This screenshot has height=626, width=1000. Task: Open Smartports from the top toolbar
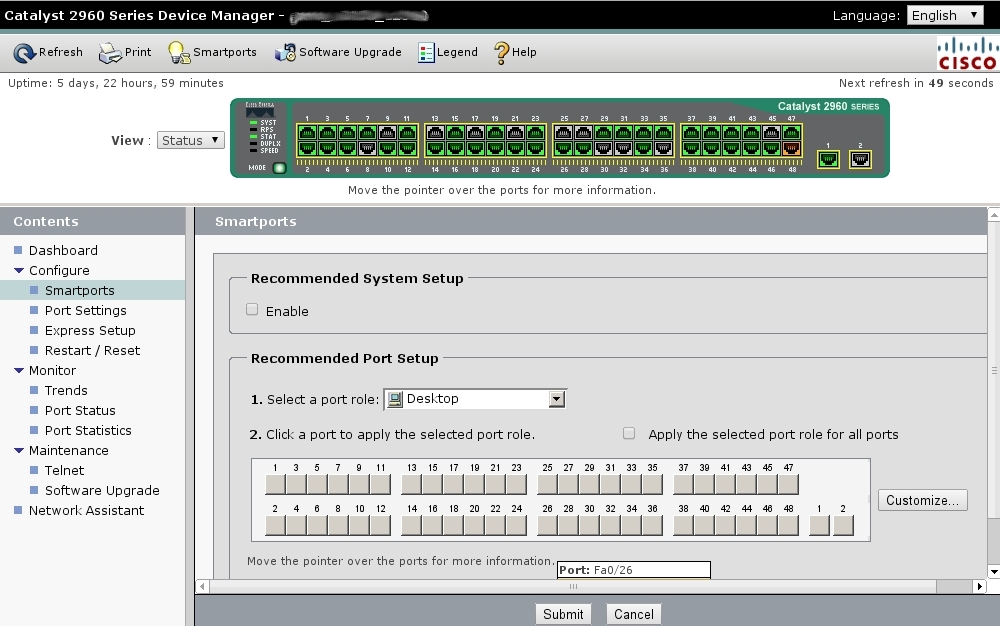pos(212,52)
